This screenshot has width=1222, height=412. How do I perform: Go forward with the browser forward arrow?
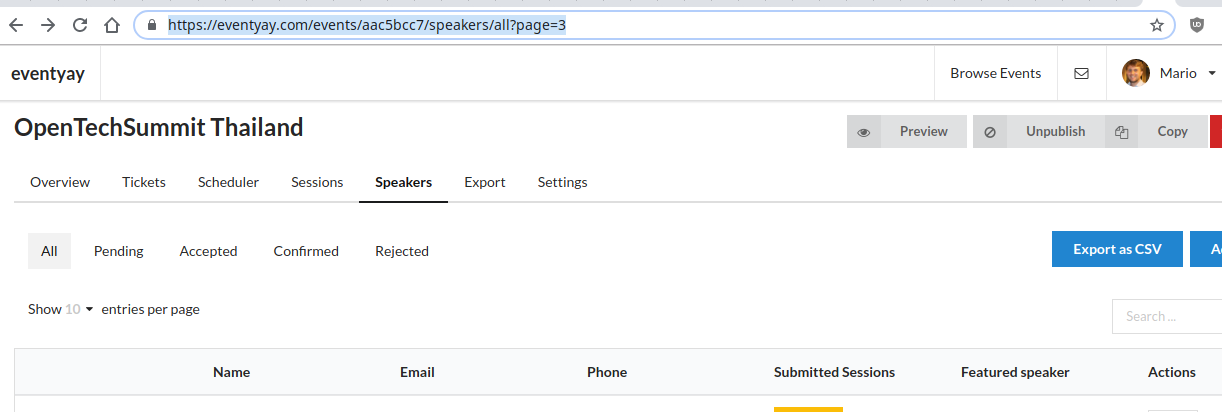coord(47,25)
